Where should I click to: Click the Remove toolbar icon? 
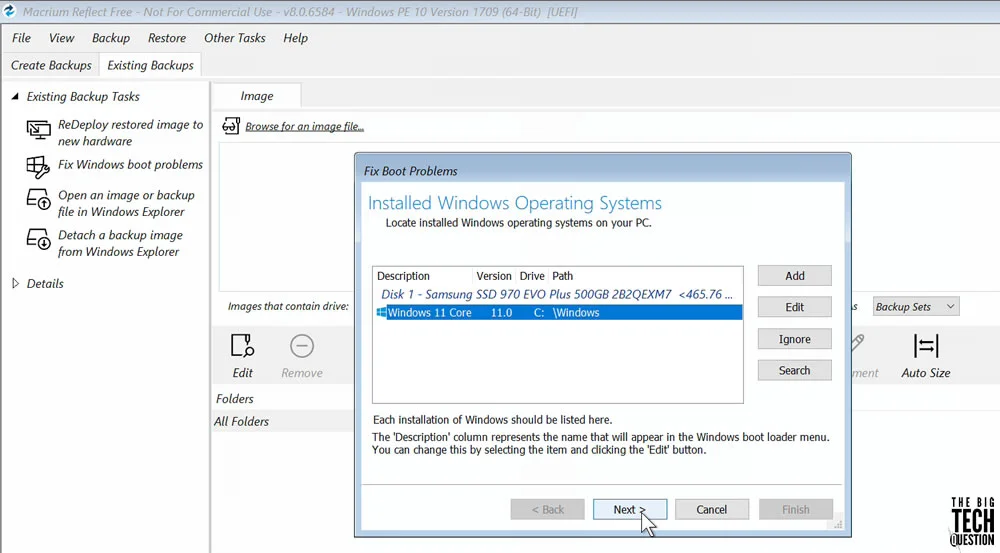coord(302,346)
